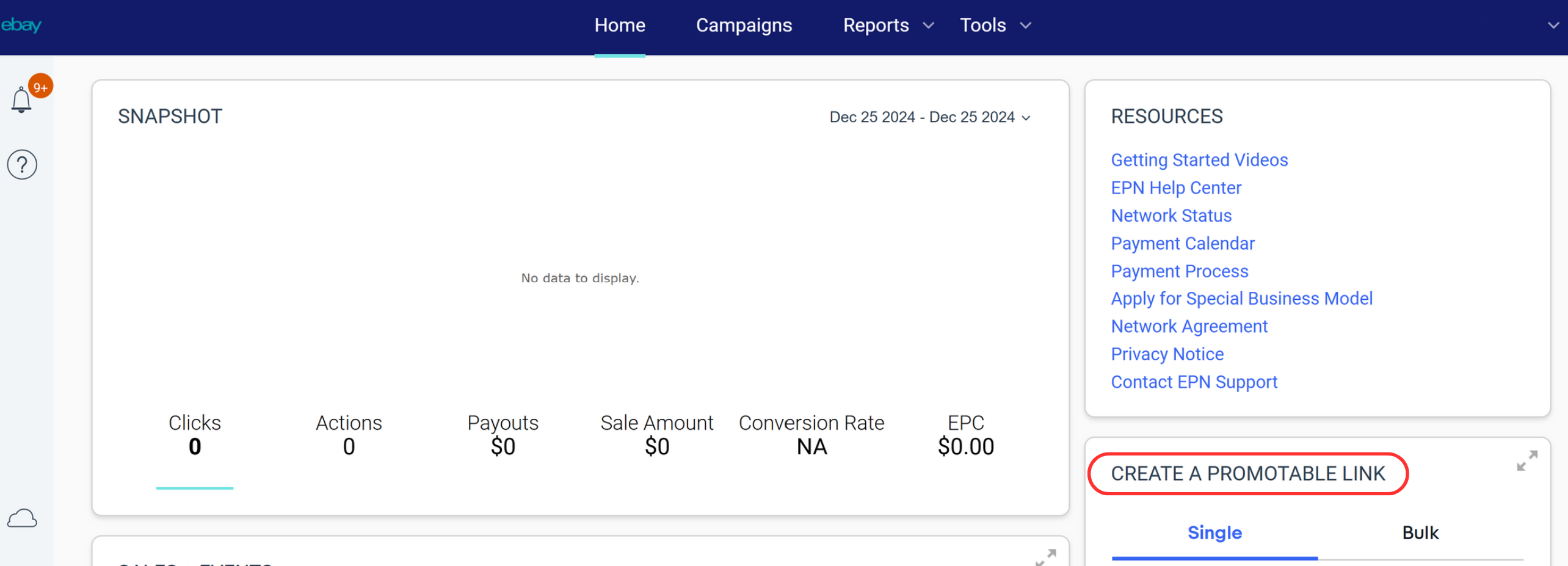Open Network Agreement link

[1189, 327]
